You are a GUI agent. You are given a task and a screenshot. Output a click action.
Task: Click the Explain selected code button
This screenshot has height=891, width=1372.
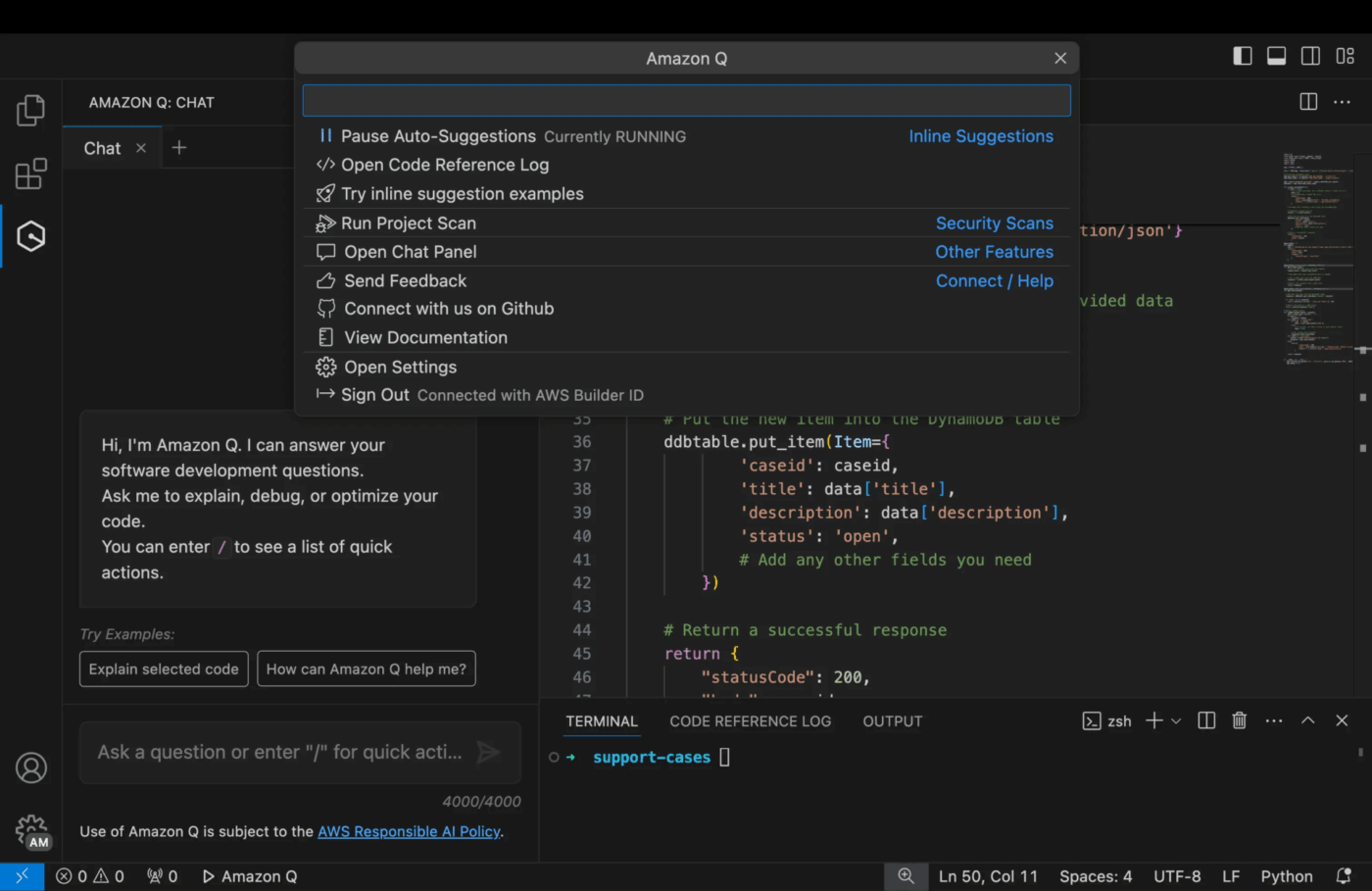tap(163, 668)
